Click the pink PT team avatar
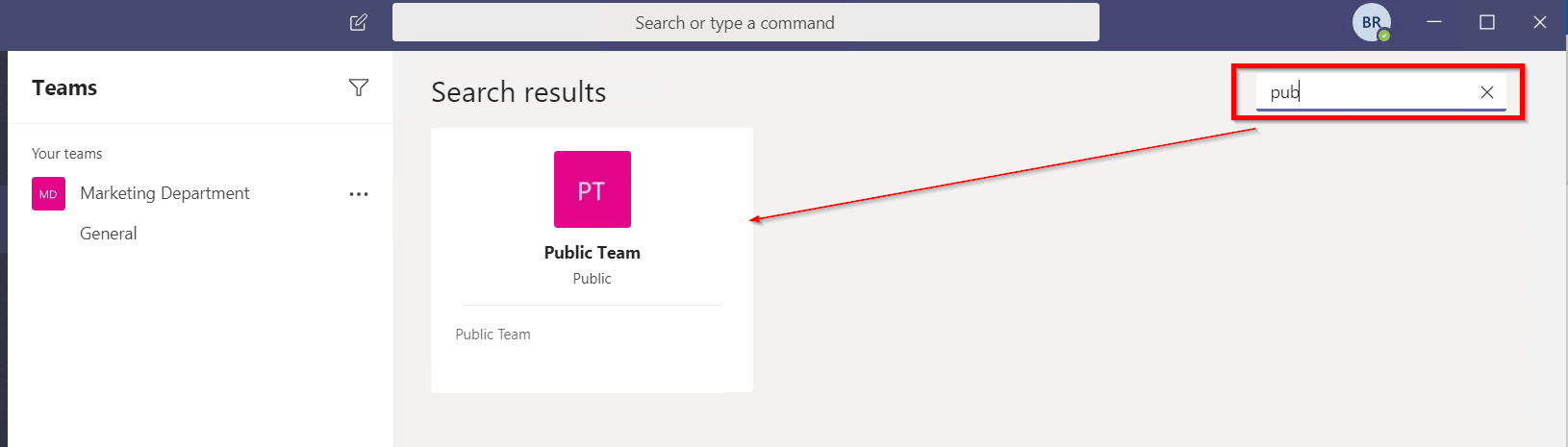 coord(593,189)
